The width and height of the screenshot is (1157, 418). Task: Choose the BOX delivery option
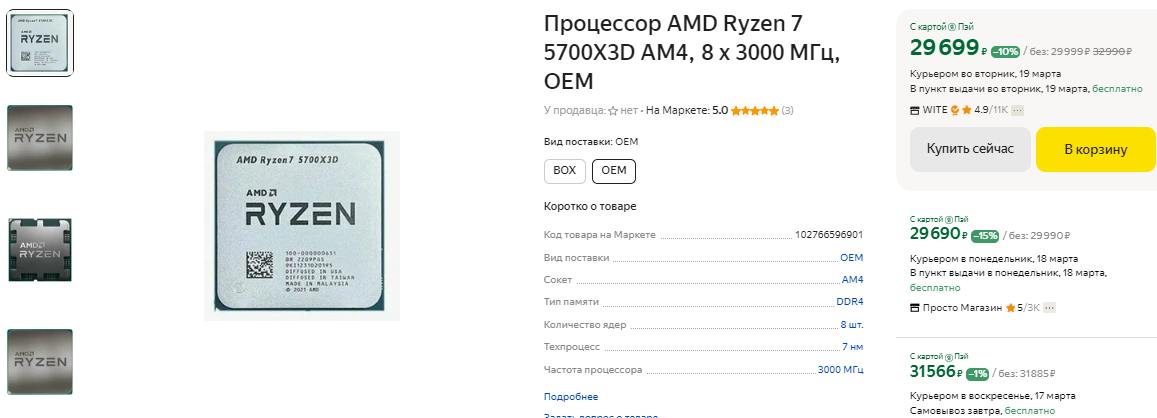[564, 171]
